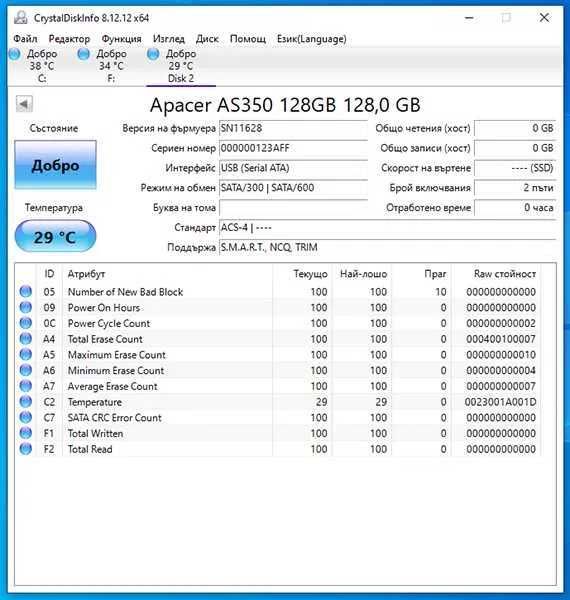This screenshot has width=570, height=600.
Task: Click the transfer mode field SATA/300 | SATA/600
Action: tap(293, 188)
